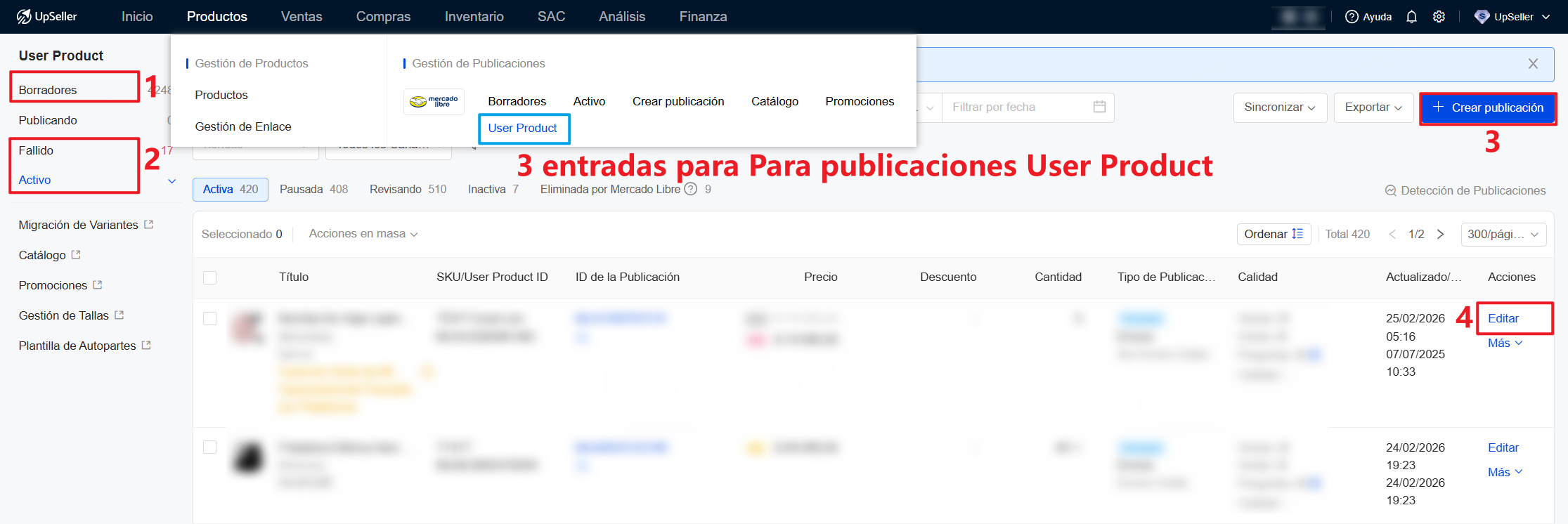Viewport: 1568px width, 524px height.
Task: Open the Inicio menu
Action: click(x=137, y=16)
